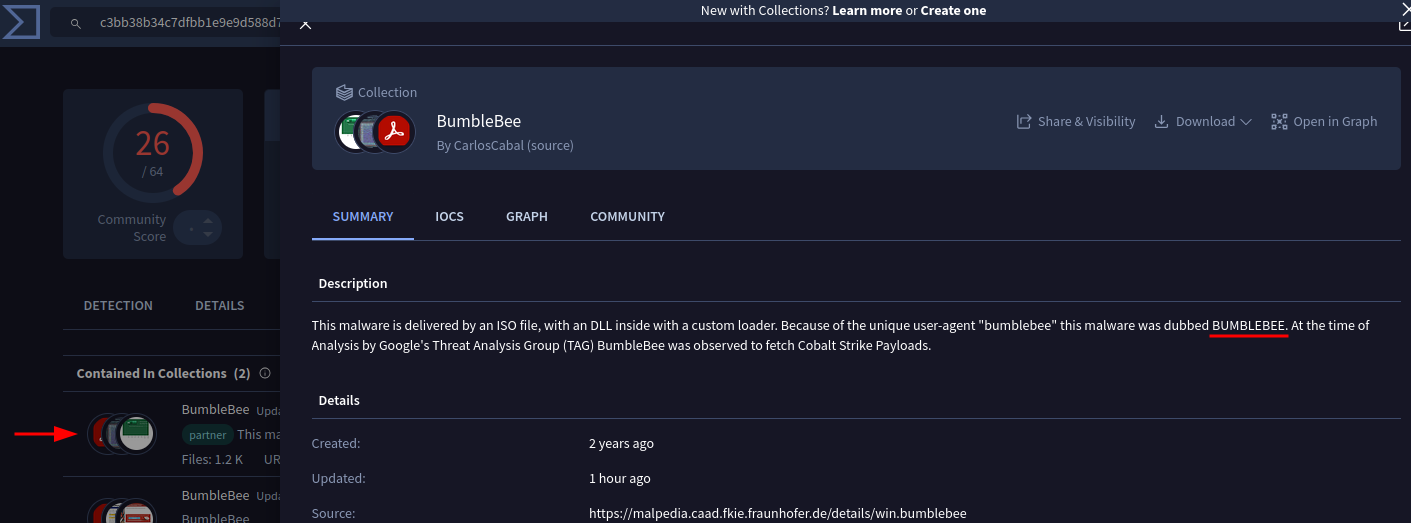Upvote the community score

(208, 221)
